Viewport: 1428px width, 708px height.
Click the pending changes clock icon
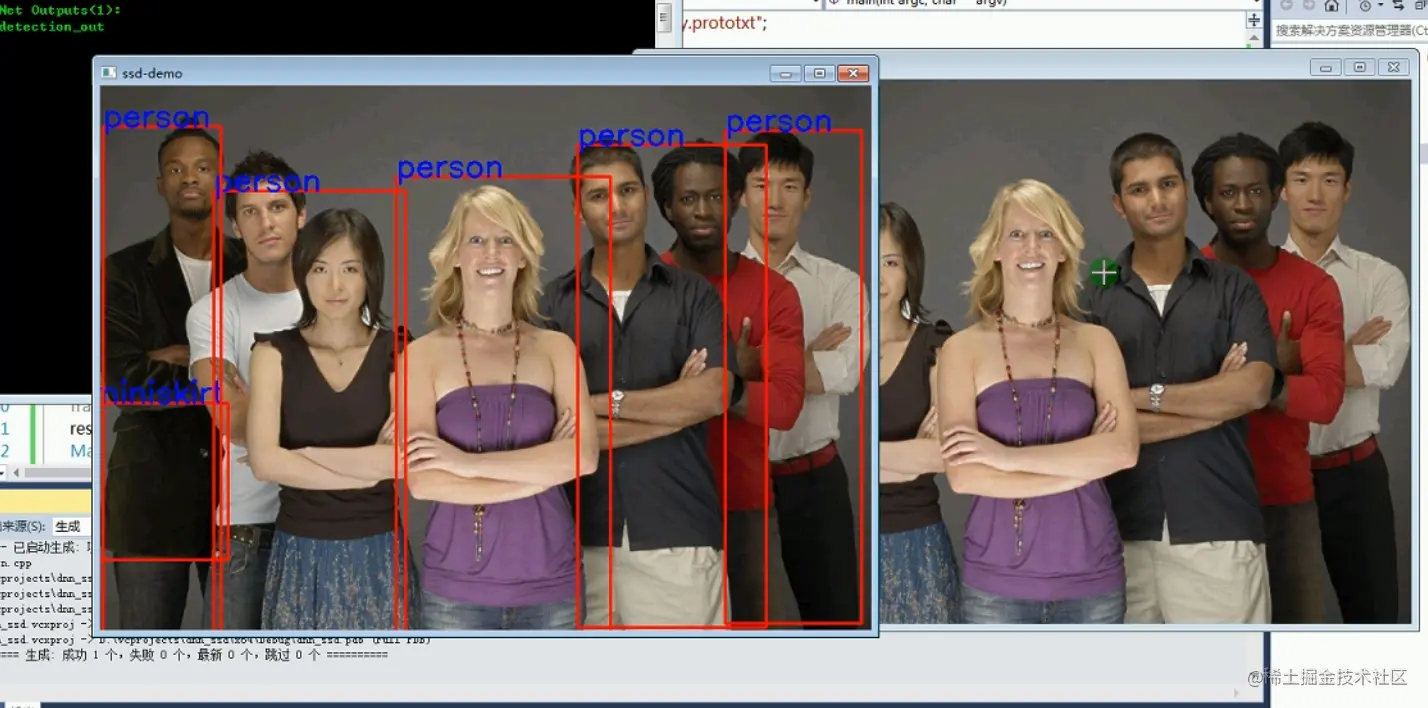1364,6
